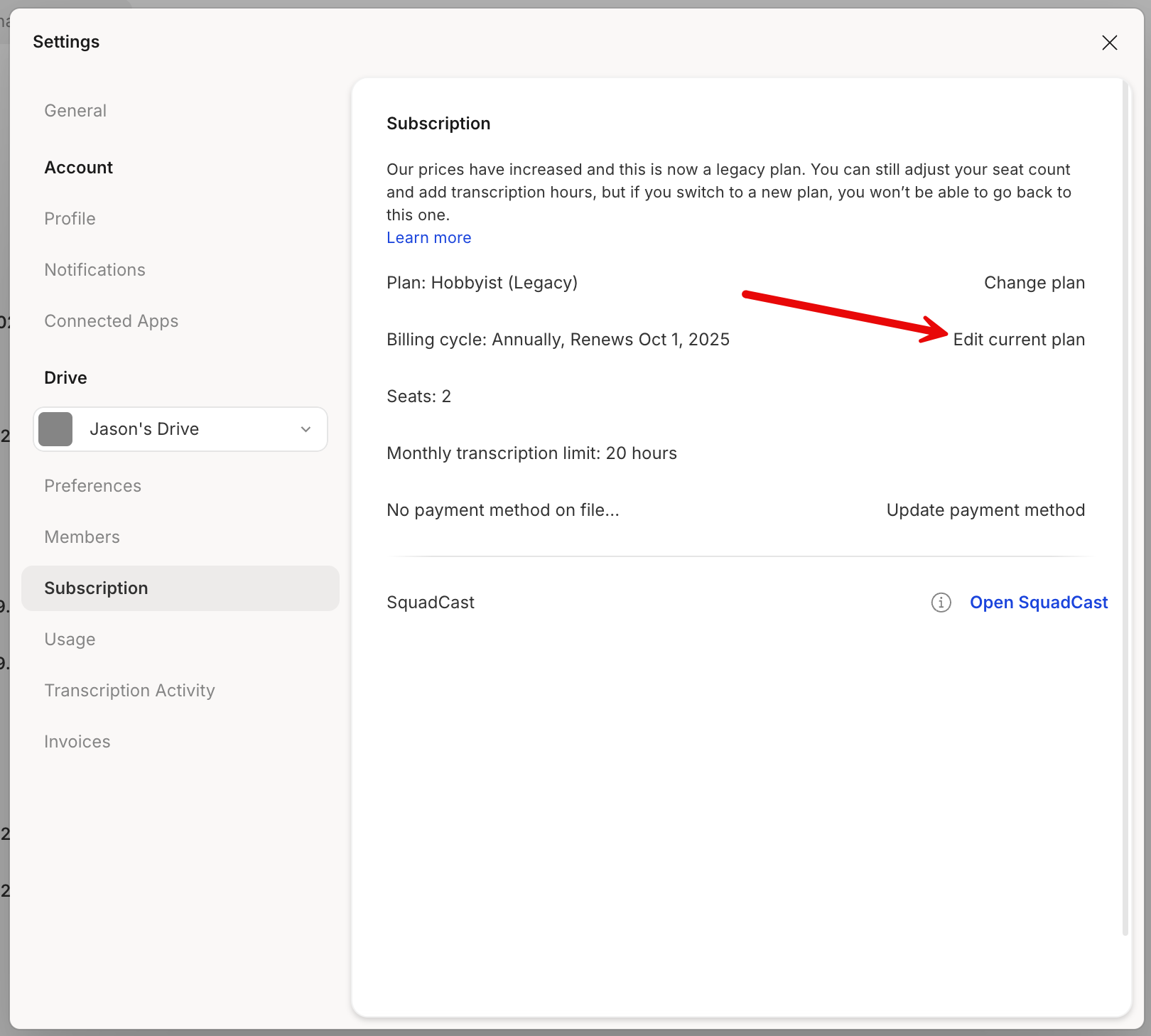1151x1036 pixels.
Task: Go to General settings
Action: [x=75, y=110]
